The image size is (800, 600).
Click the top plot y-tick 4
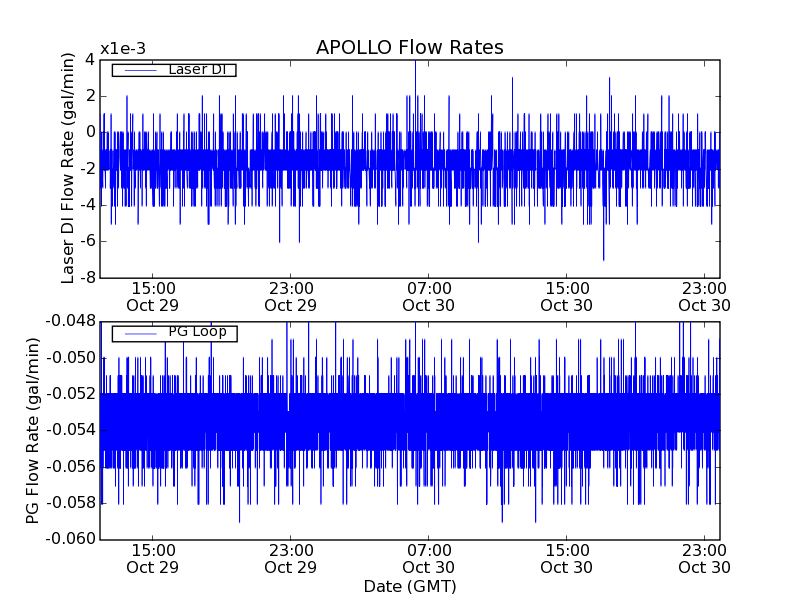point(90,60)
